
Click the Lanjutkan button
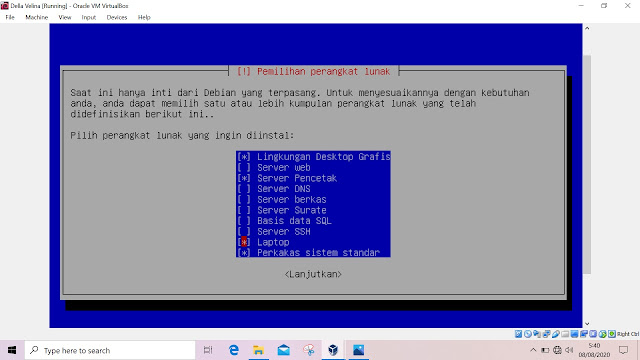[313, 274]
